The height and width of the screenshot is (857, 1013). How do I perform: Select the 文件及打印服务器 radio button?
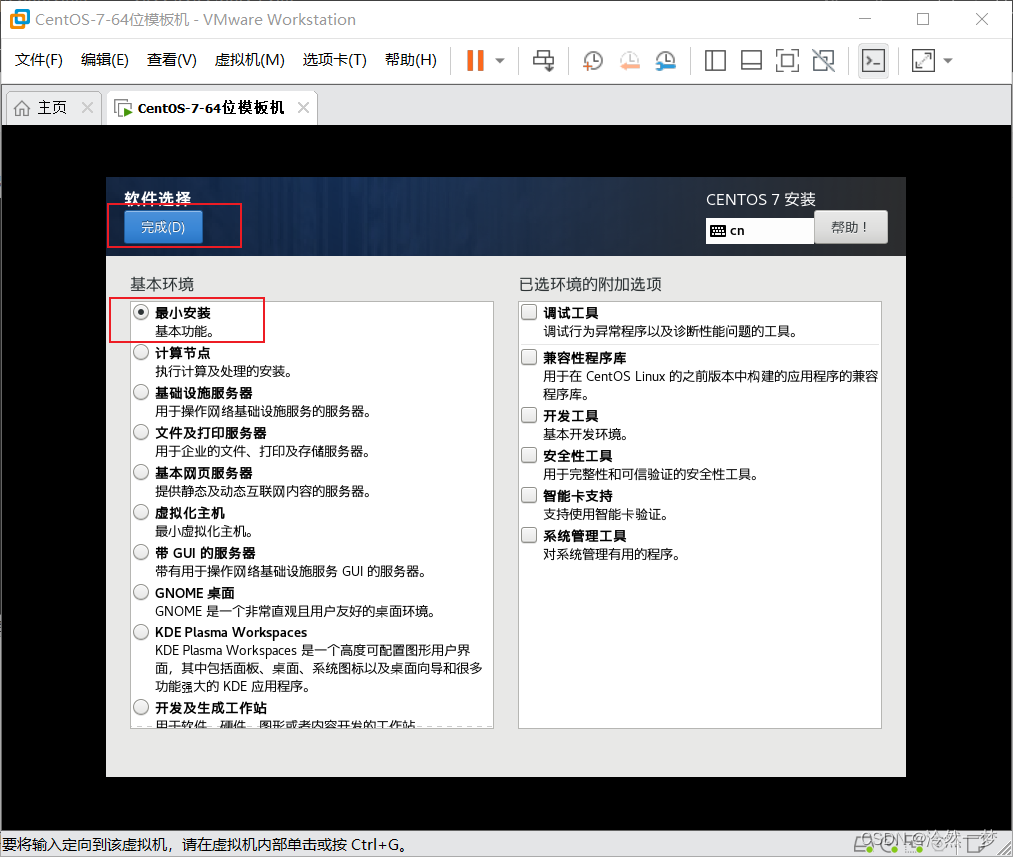(141, 433)
